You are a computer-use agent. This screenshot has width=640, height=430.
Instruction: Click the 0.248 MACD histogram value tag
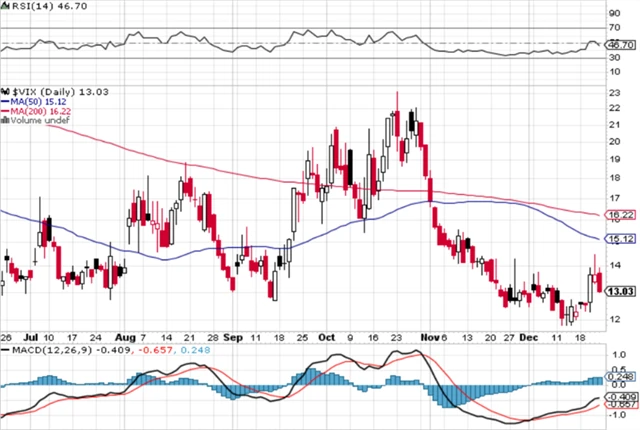(623, 377)
